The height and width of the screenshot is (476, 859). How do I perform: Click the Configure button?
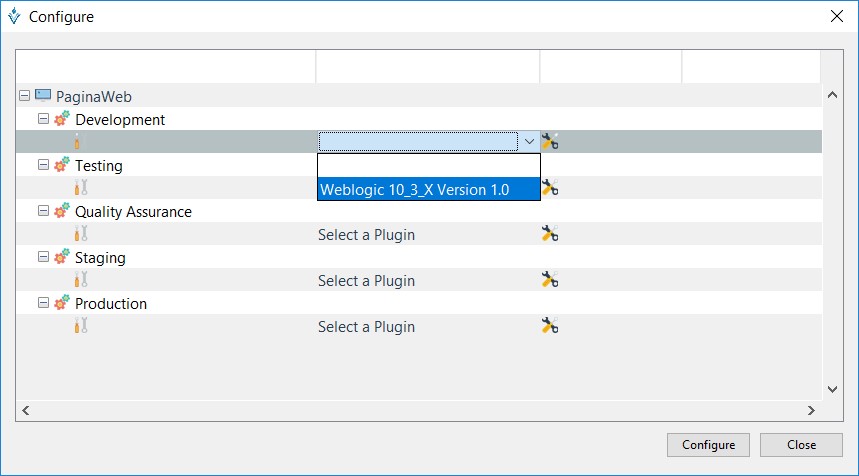tap(708, 445)
